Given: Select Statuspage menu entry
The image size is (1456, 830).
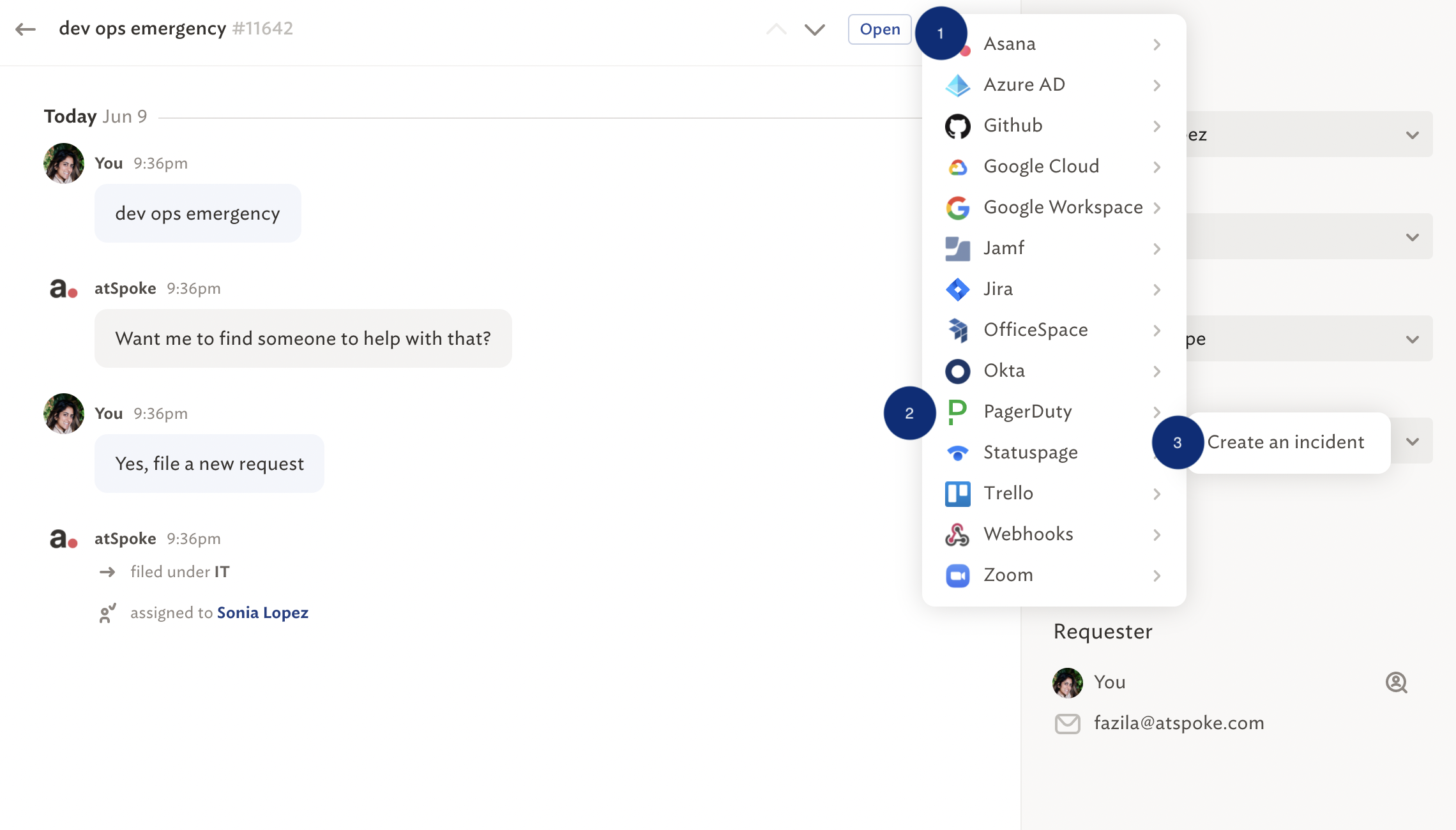Looking at the screenshot, I should click(1054, 453).
